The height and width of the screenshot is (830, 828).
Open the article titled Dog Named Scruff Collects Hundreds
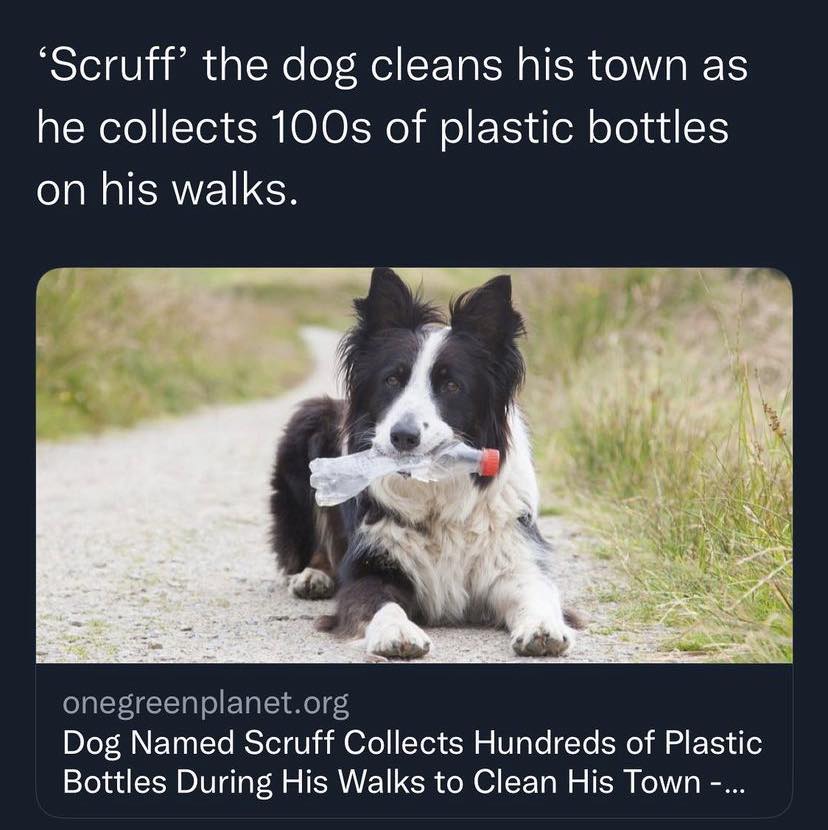(412, 762)
